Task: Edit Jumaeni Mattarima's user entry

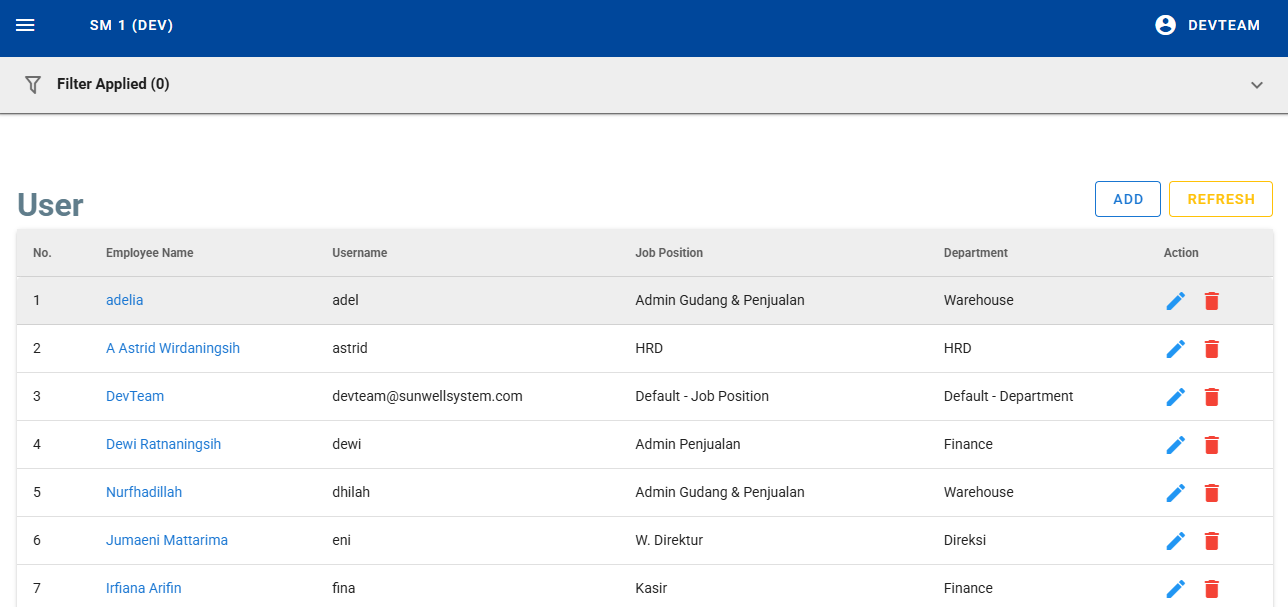Action: click(1176, 541)
